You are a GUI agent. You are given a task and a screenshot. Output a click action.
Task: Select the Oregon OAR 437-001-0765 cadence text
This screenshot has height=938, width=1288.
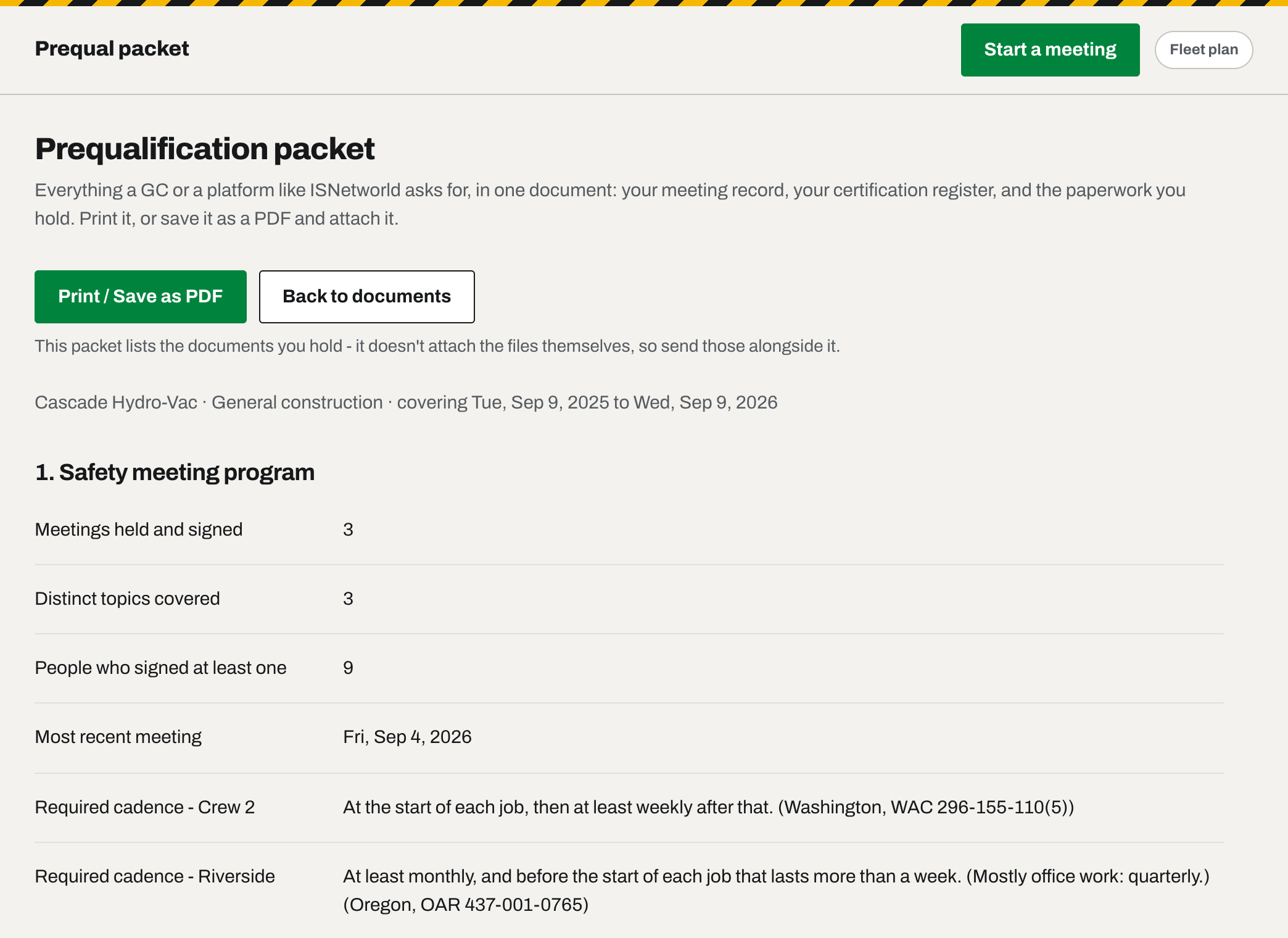(776, 890)
